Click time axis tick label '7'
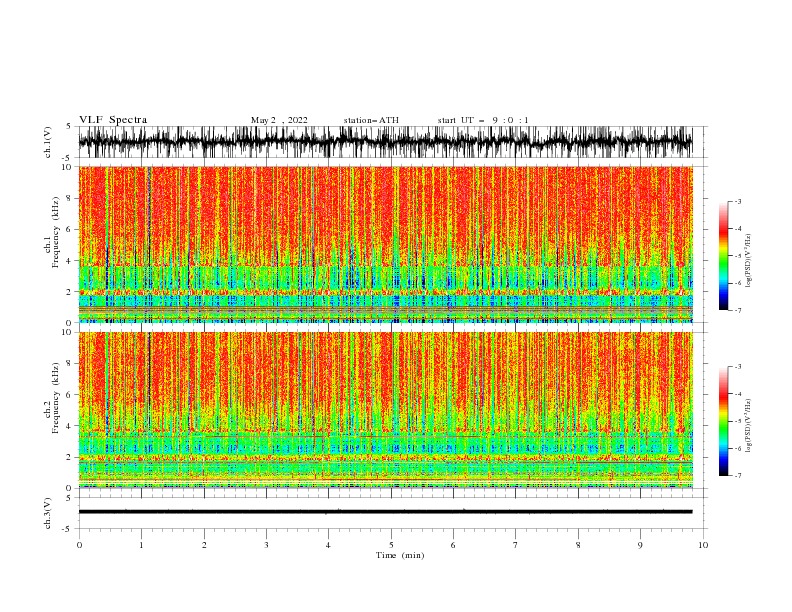This screenshot has height=612, width=792. tap(516, 545)
